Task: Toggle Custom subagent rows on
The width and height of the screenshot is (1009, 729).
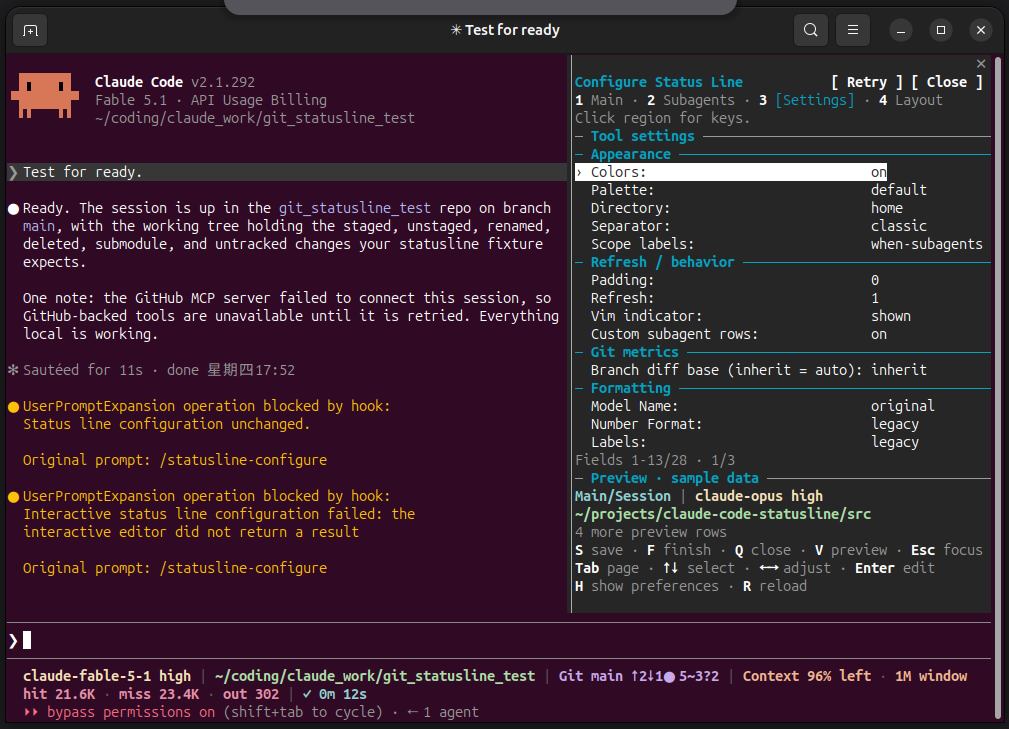Action: [878, 334]
